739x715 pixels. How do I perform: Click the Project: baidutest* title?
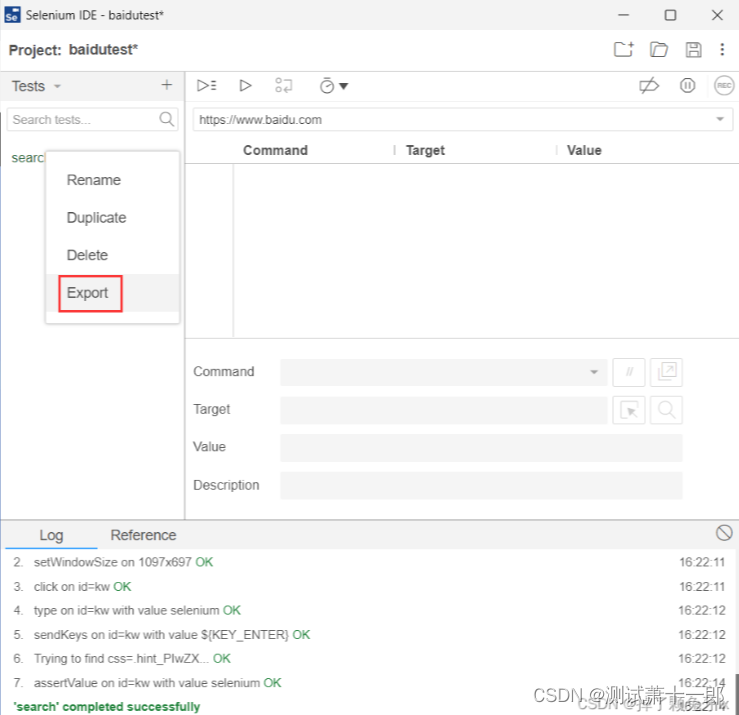pos(73,49)
